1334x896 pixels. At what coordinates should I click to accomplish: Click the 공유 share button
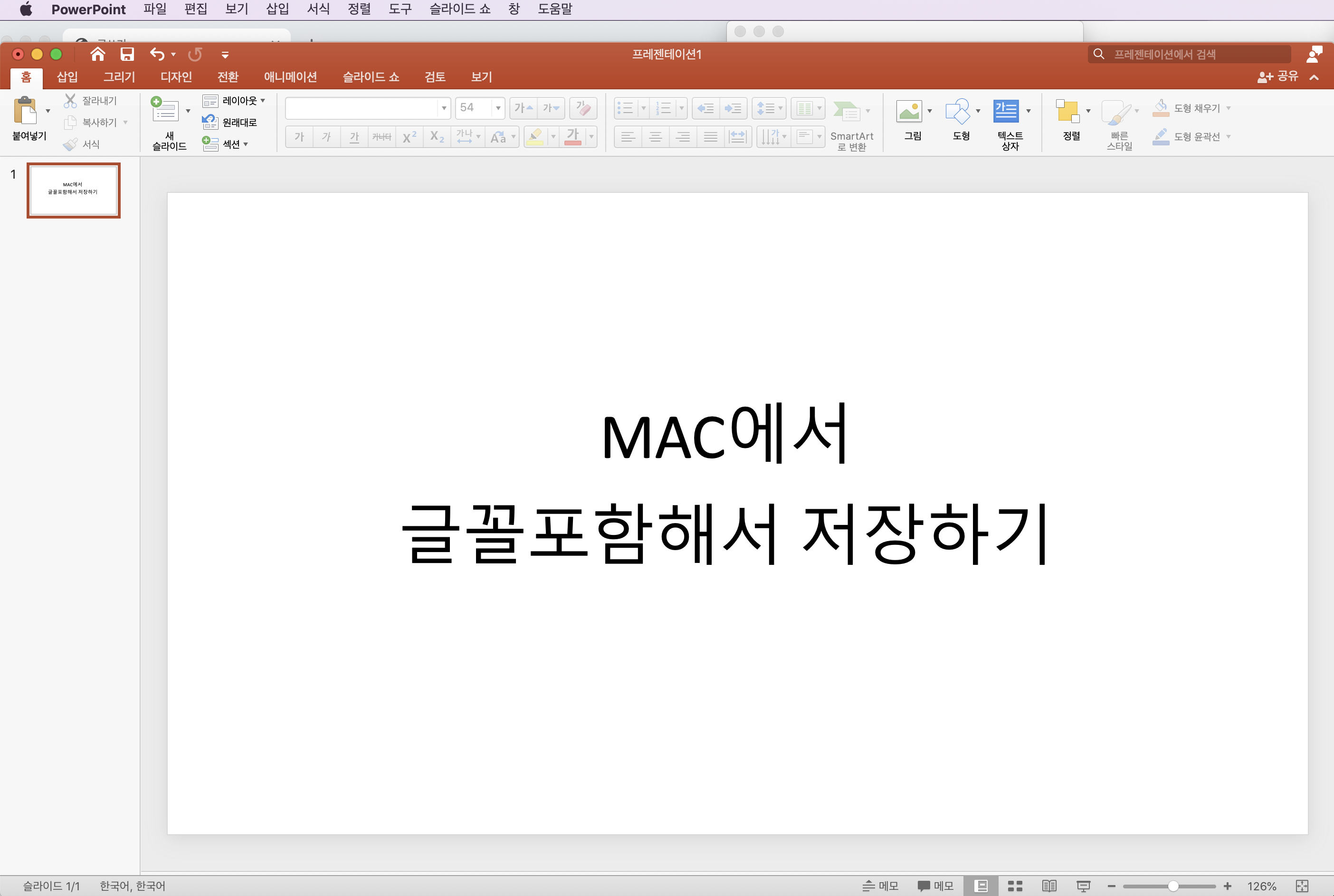coord(1278,76)
